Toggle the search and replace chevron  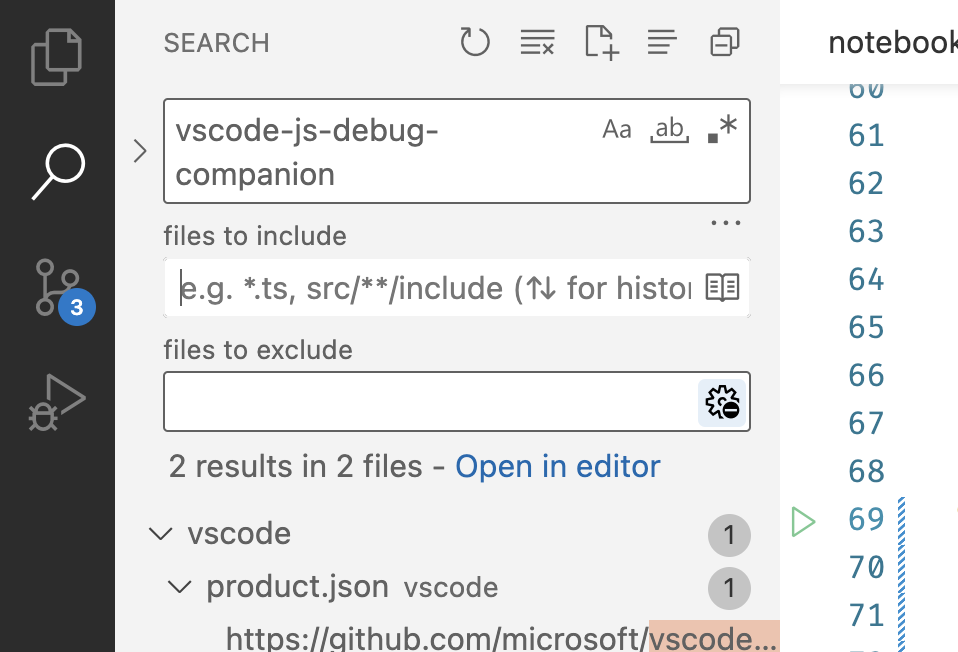139,151
